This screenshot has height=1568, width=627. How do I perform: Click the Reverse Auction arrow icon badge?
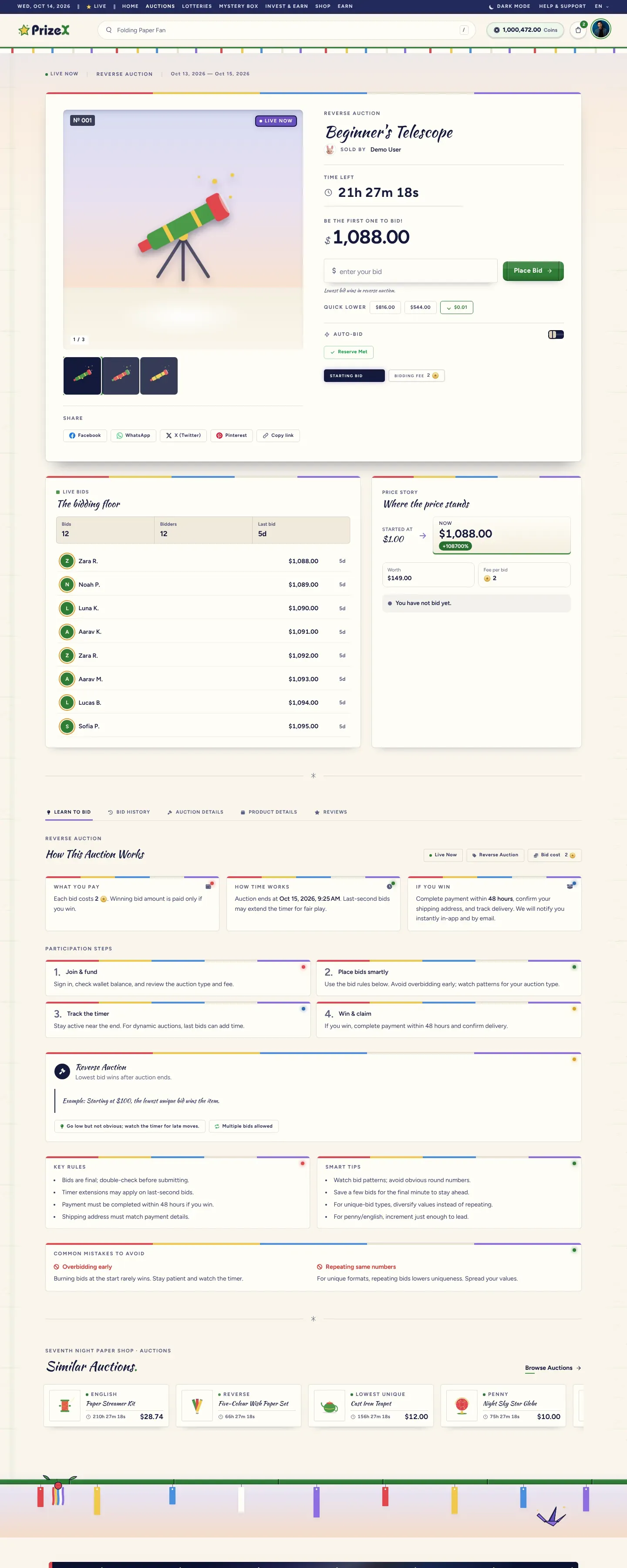click(62, 1071)
